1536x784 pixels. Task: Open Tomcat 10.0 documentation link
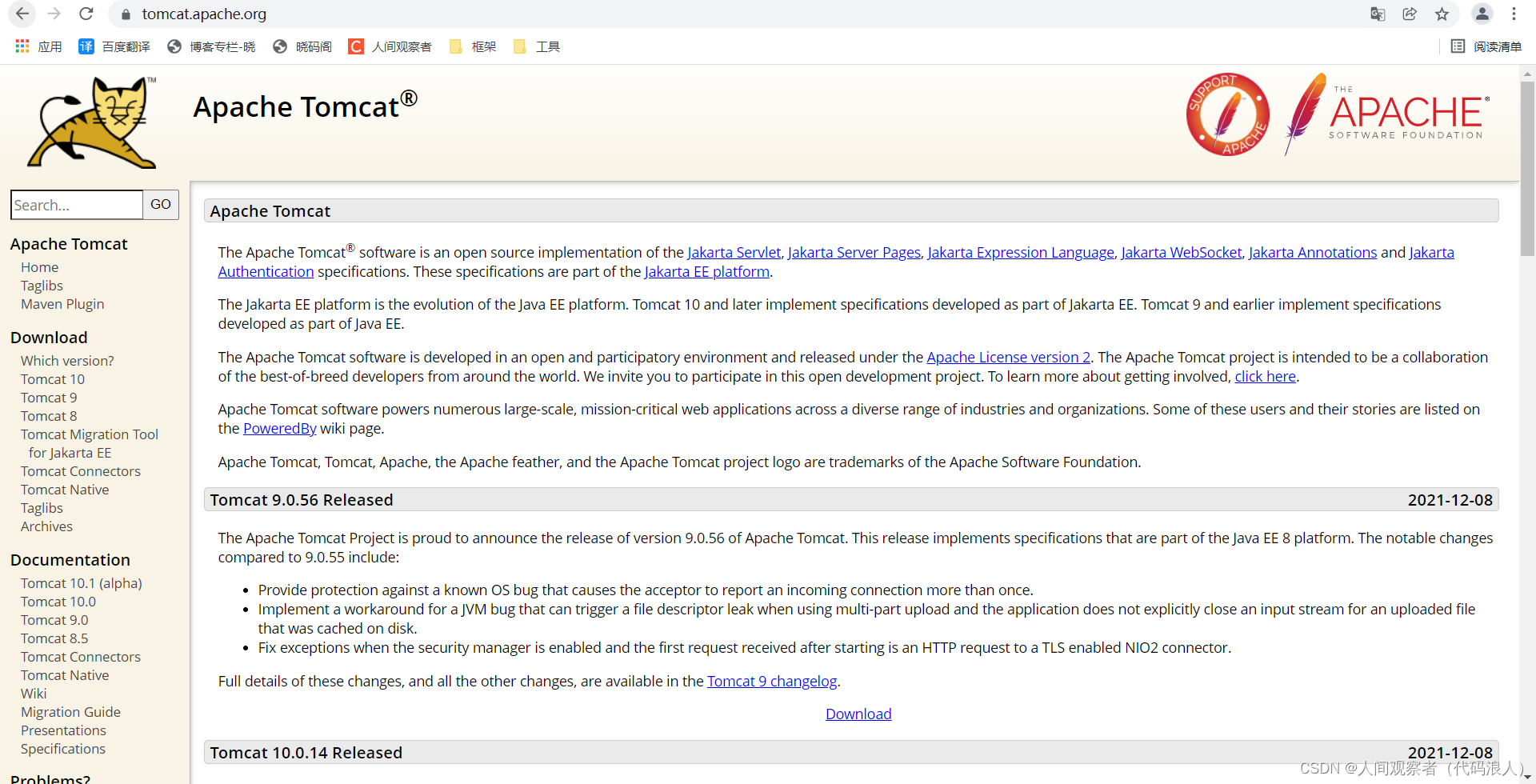click(x=58, y=602)
